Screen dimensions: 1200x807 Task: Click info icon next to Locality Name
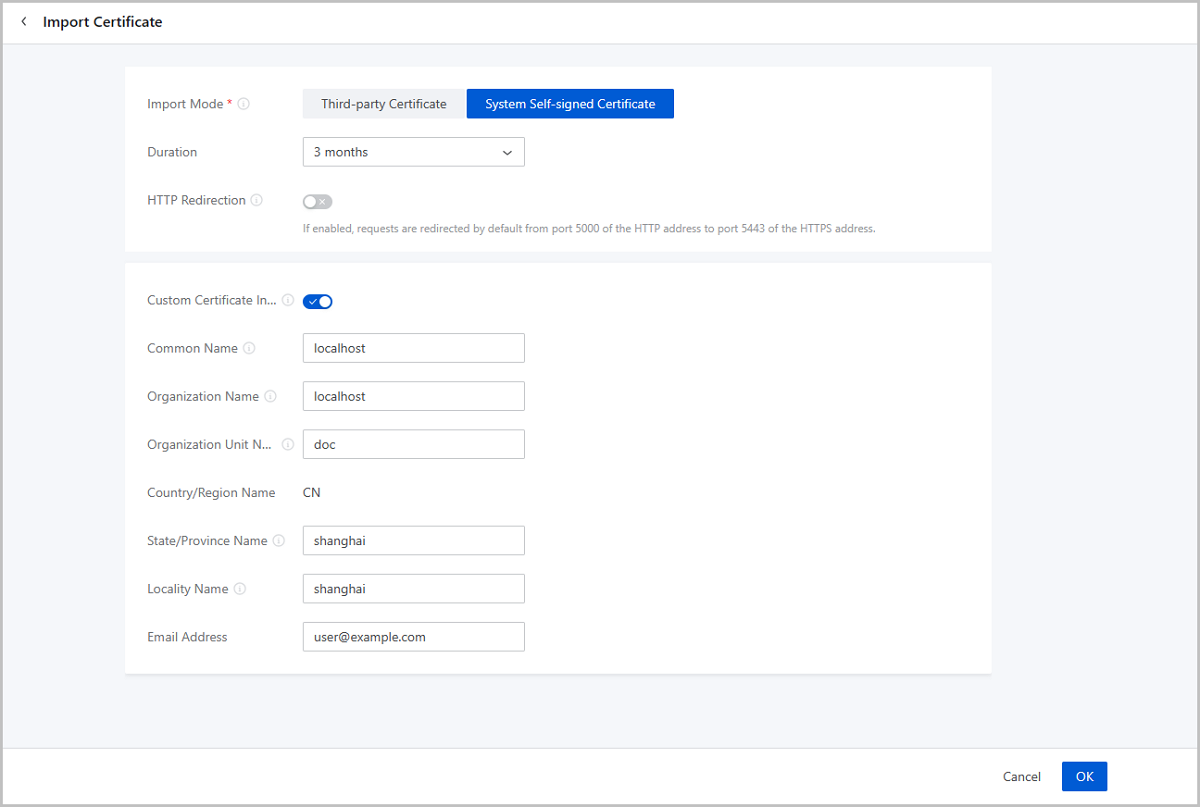[240, 589]
